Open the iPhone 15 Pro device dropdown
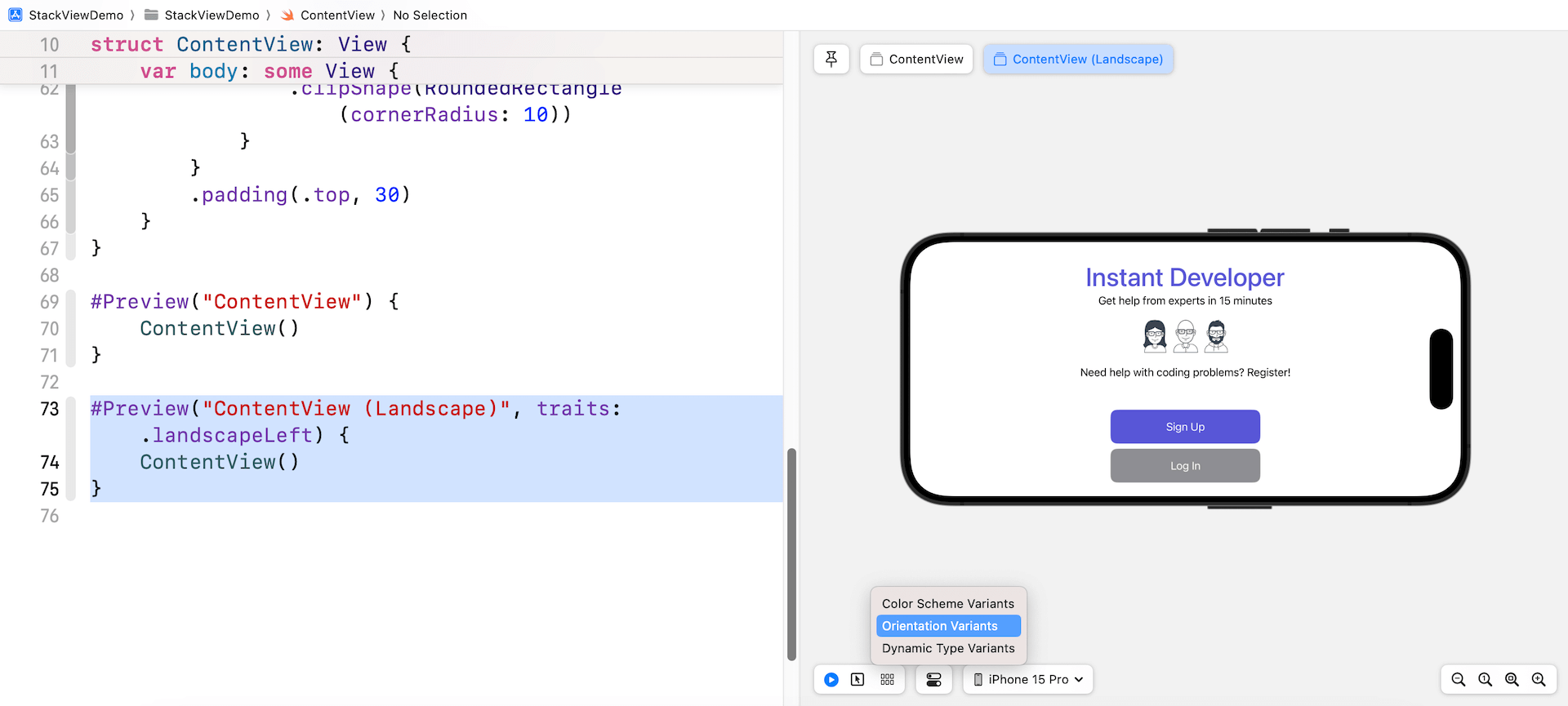Image resolution: width=1568 pixels, height=706 pixels. click(x=1028, y=679)
